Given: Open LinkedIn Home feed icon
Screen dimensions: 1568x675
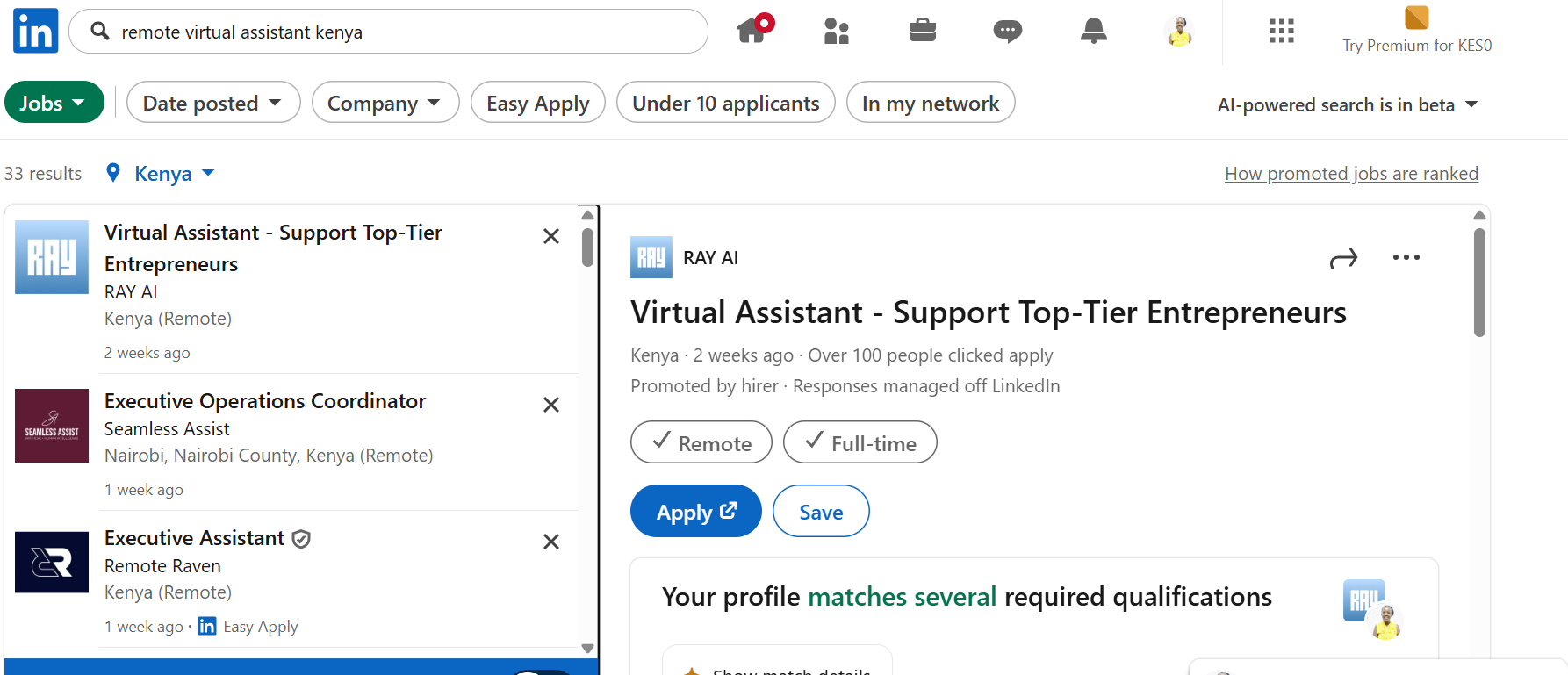Looking at the screenshot, I should click(x=752, y=31).
